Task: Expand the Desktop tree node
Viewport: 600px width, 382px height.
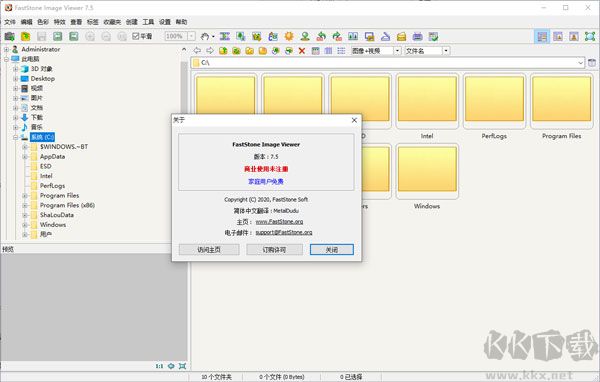Action: [x=16, y=78]
